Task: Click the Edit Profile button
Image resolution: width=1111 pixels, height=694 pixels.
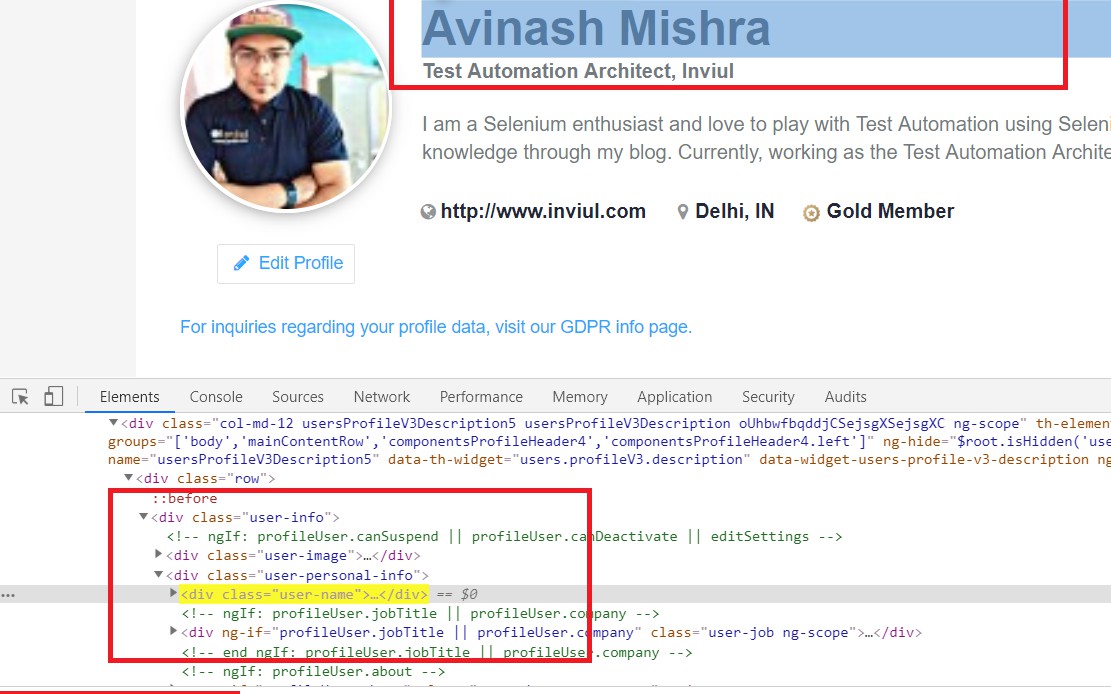Action: [286, 264]
